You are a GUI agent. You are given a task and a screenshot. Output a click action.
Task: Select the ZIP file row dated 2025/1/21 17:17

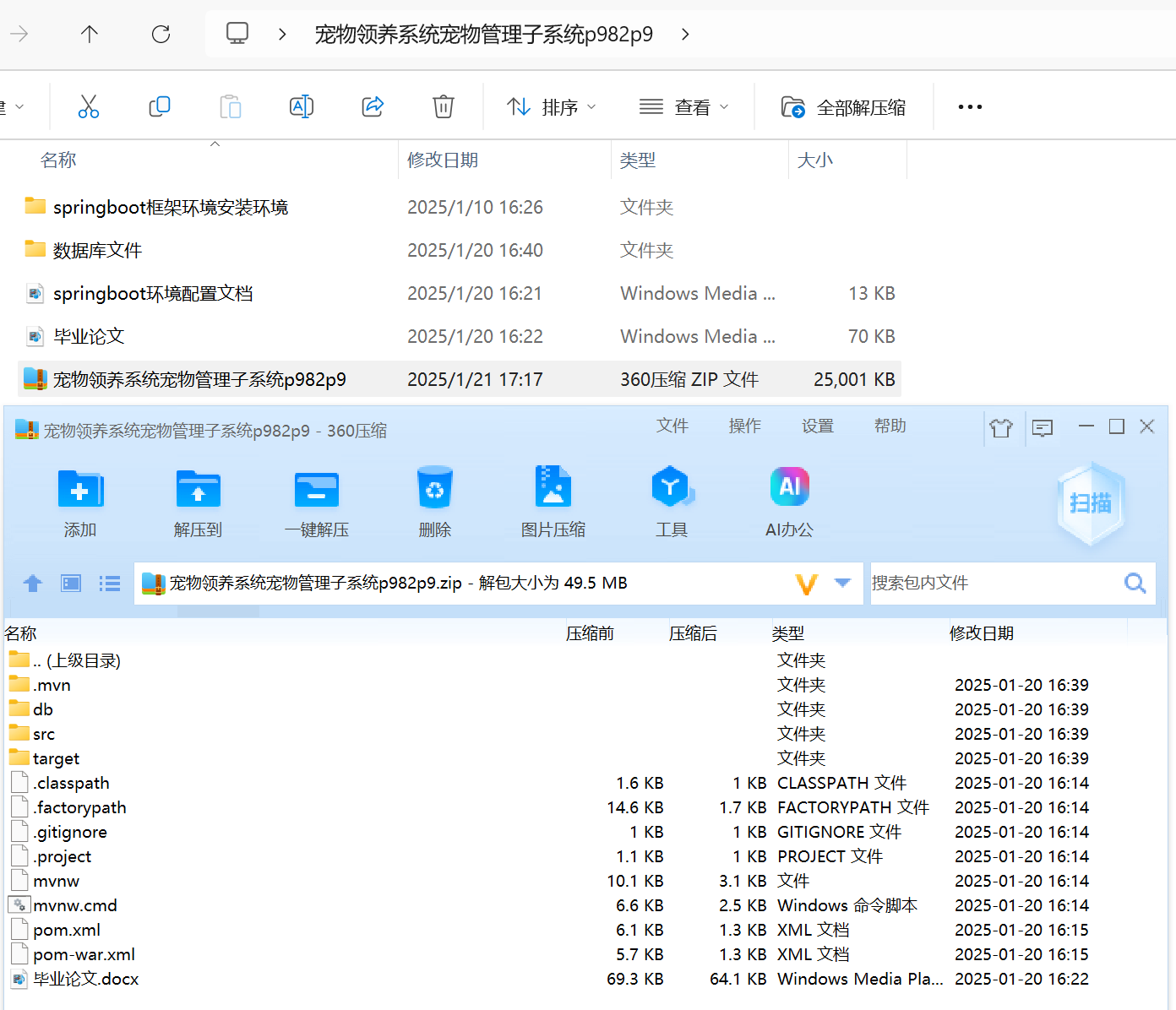460,379
